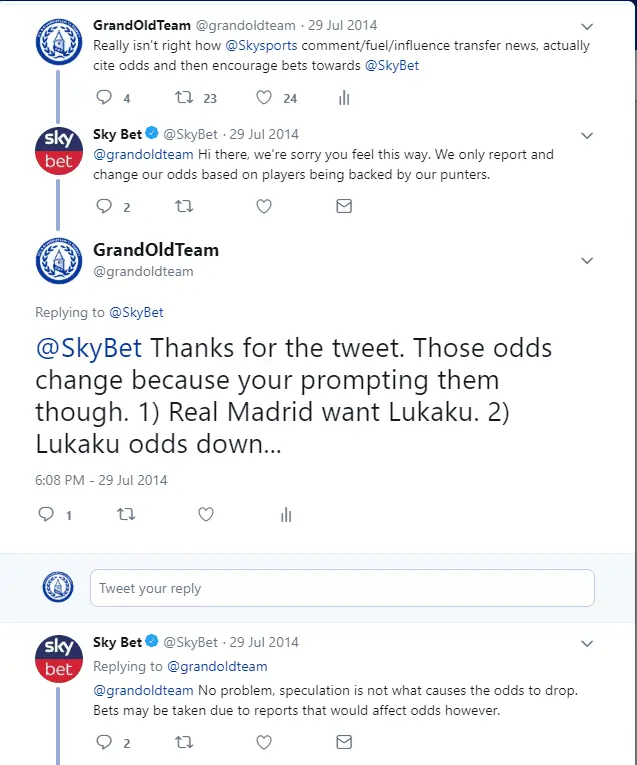Viewport: 637px width, 765px height.
Task: Open the first tweet's more options chevron
Action: [588, 27]
